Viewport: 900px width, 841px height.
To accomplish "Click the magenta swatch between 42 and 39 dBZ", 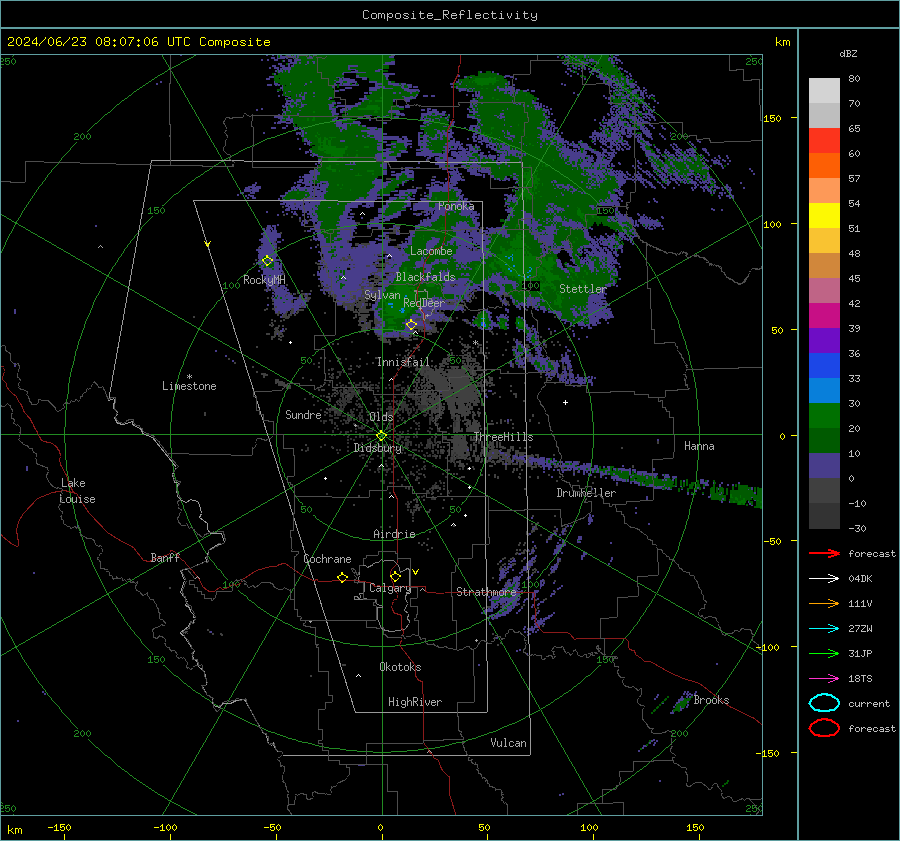I will point(824,315).
